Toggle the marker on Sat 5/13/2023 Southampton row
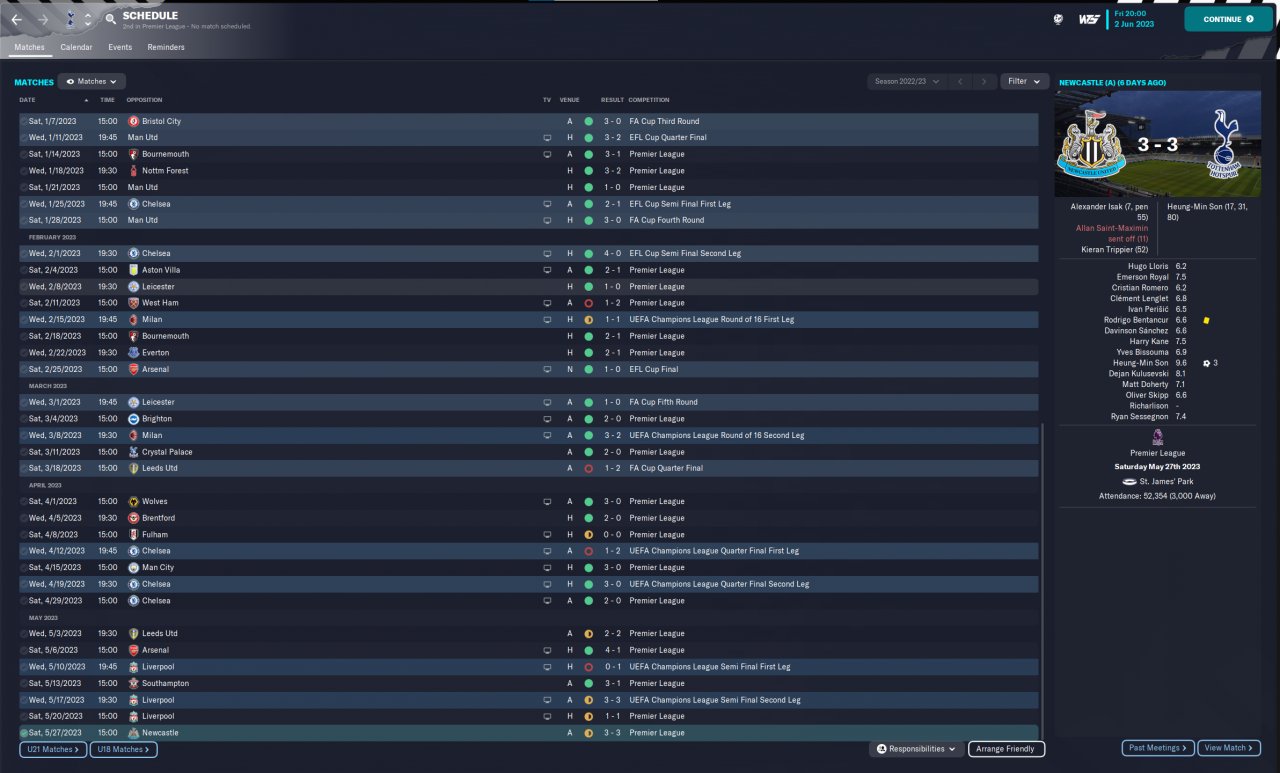Viewport: 1280px width, 773px height. (x=24, y=684)
